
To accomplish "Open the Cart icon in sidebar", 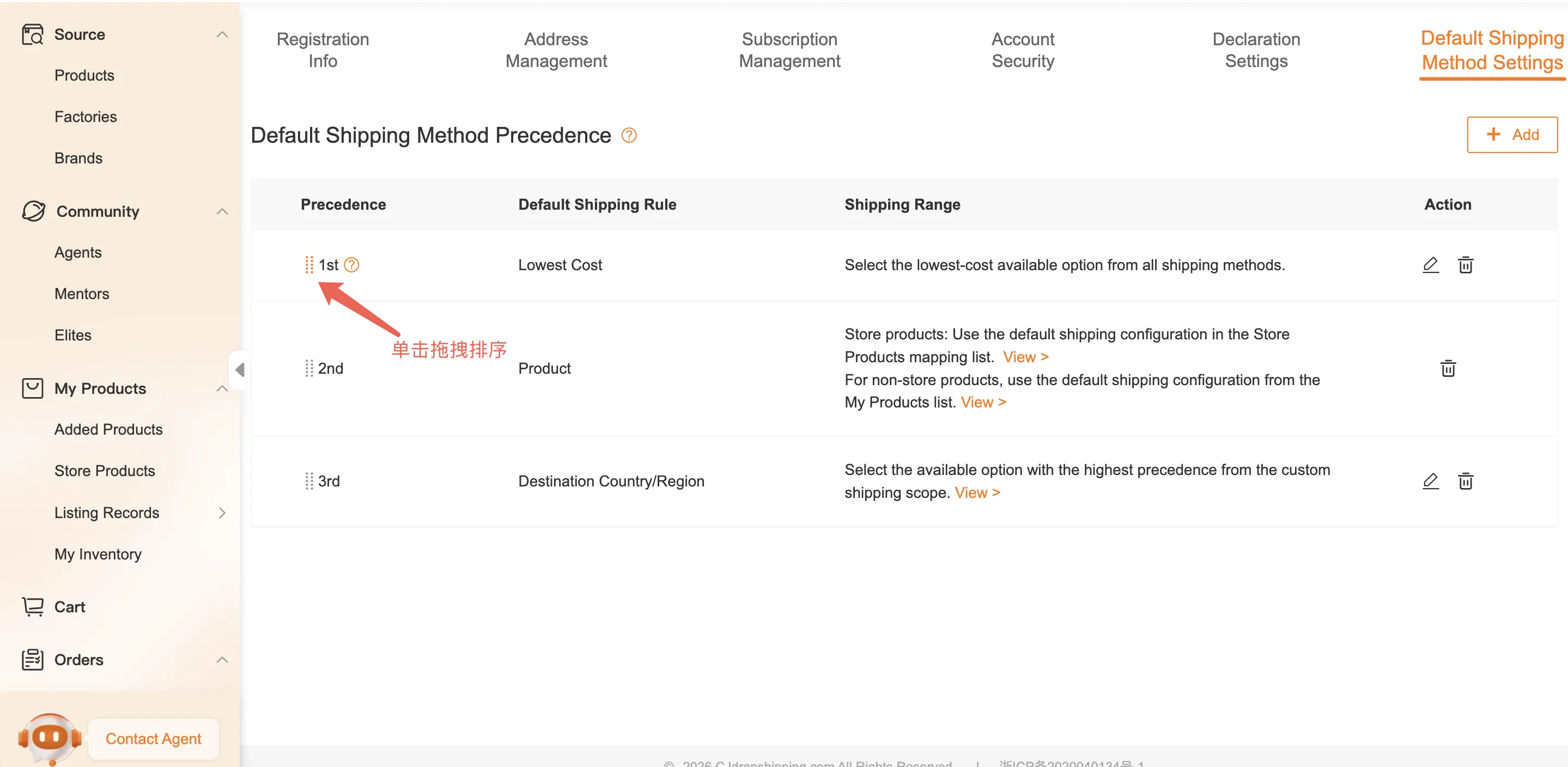I will 33,606.
